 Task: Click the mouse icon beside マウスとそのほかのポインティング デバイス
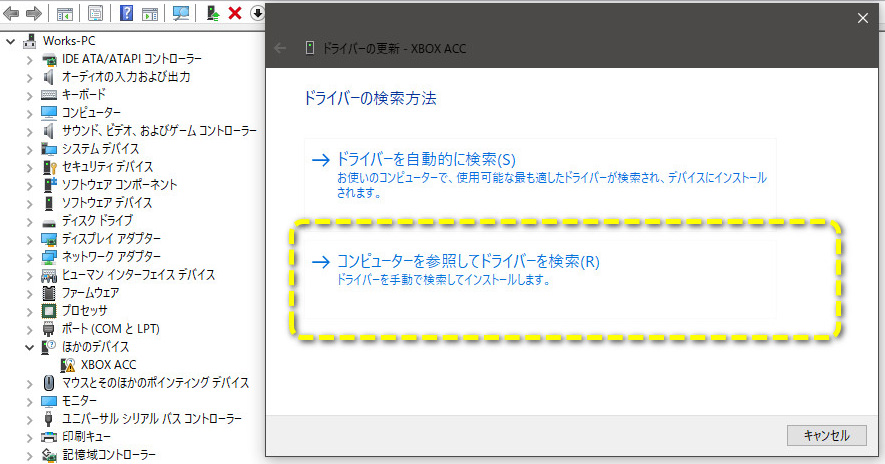(49, 383)
